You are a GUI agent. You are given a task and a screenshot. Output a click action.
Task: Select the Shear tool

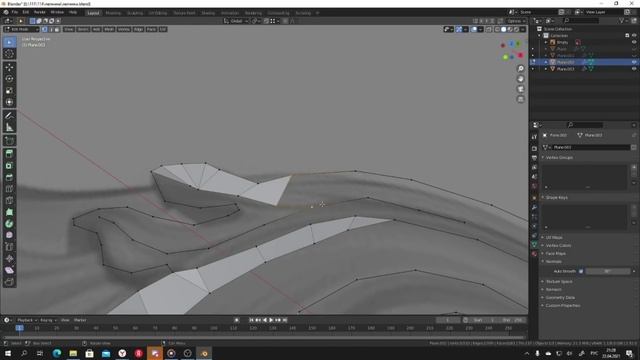[9, 270]
